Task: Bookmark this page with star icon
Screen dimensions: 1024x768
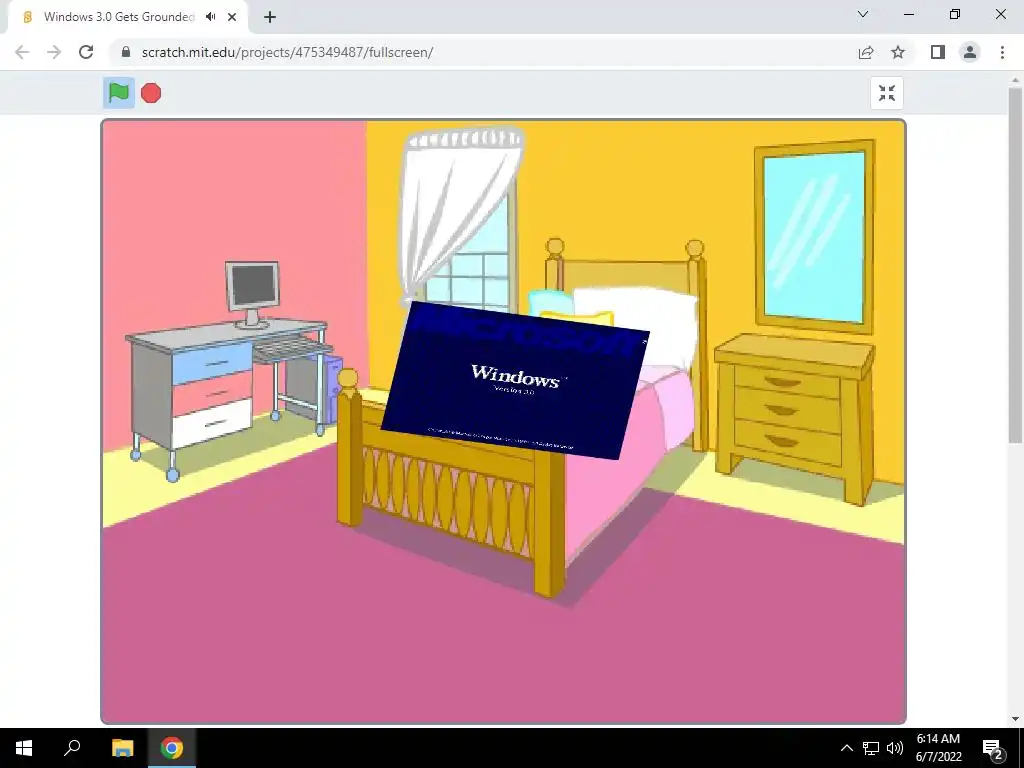Action: tap(898, 52)
